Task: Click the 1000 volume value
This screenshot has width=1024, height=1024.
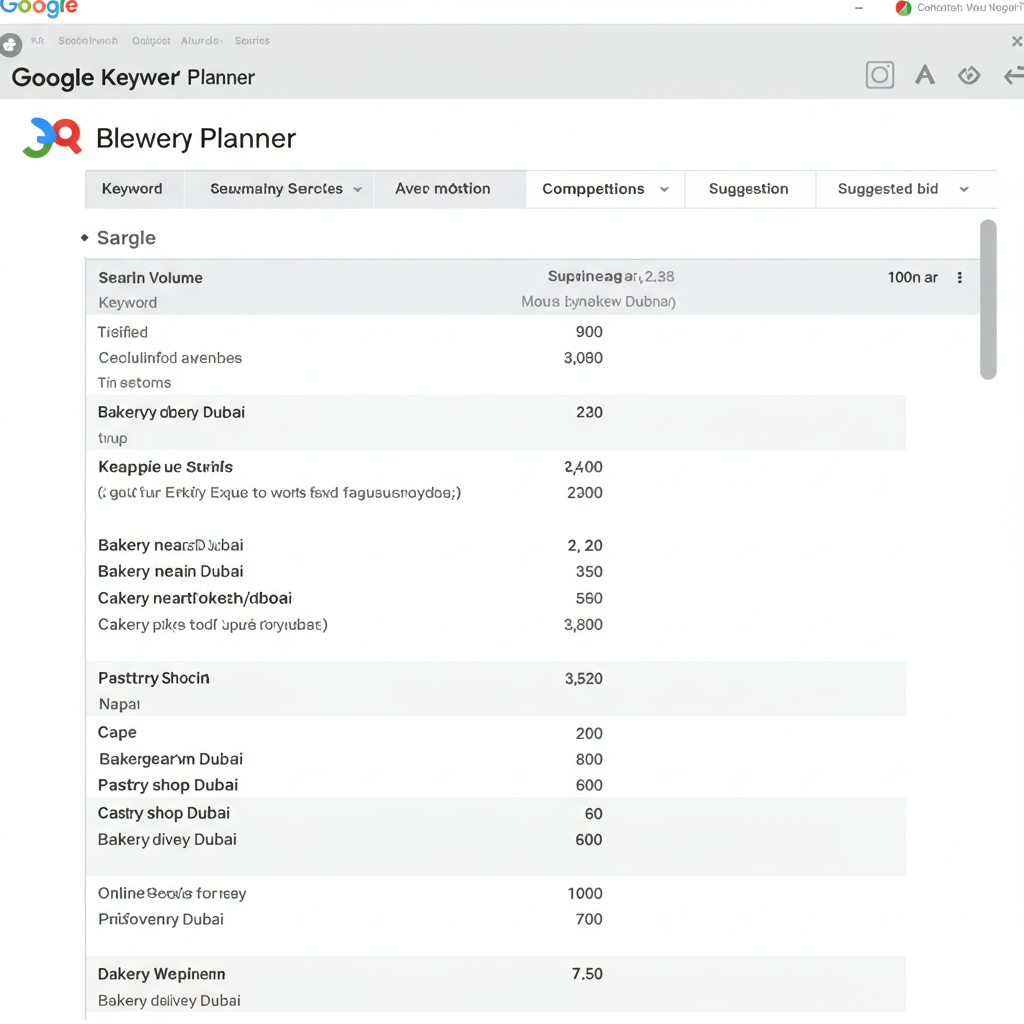Action: point(584,893)
